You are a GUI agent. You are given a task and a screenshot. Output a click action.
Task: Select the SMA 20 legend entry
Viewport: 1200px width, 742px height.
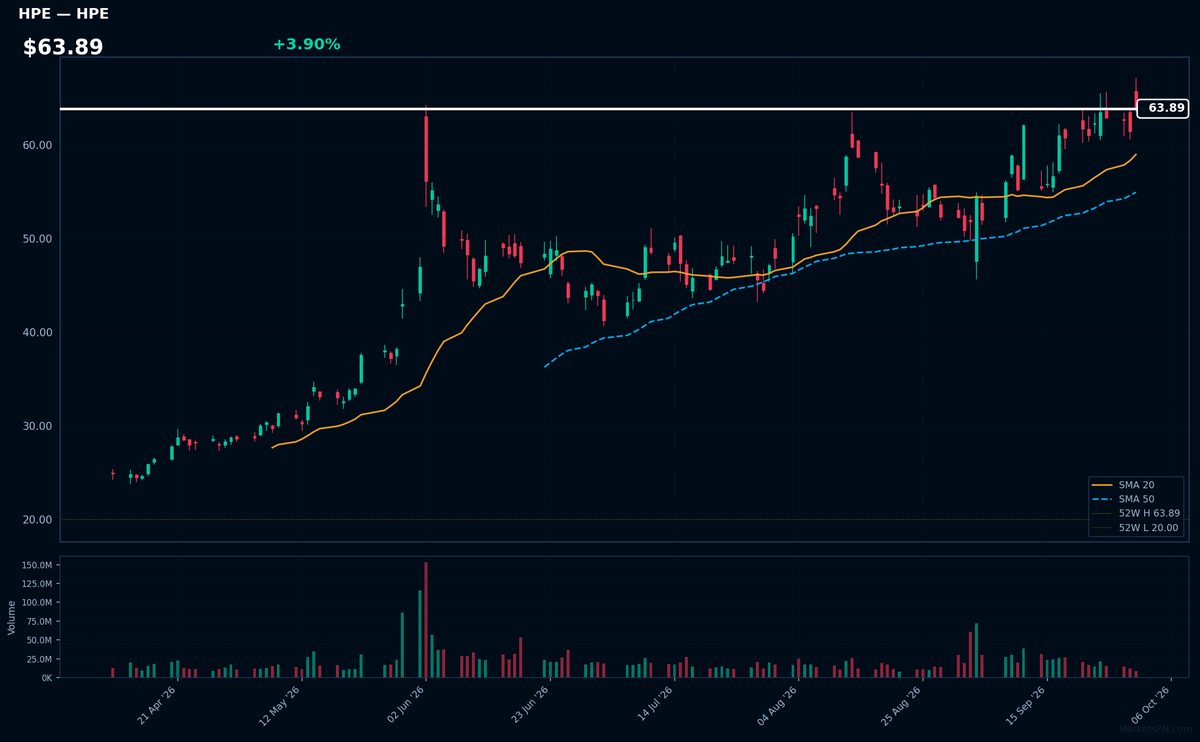[x=1136, y=485]
